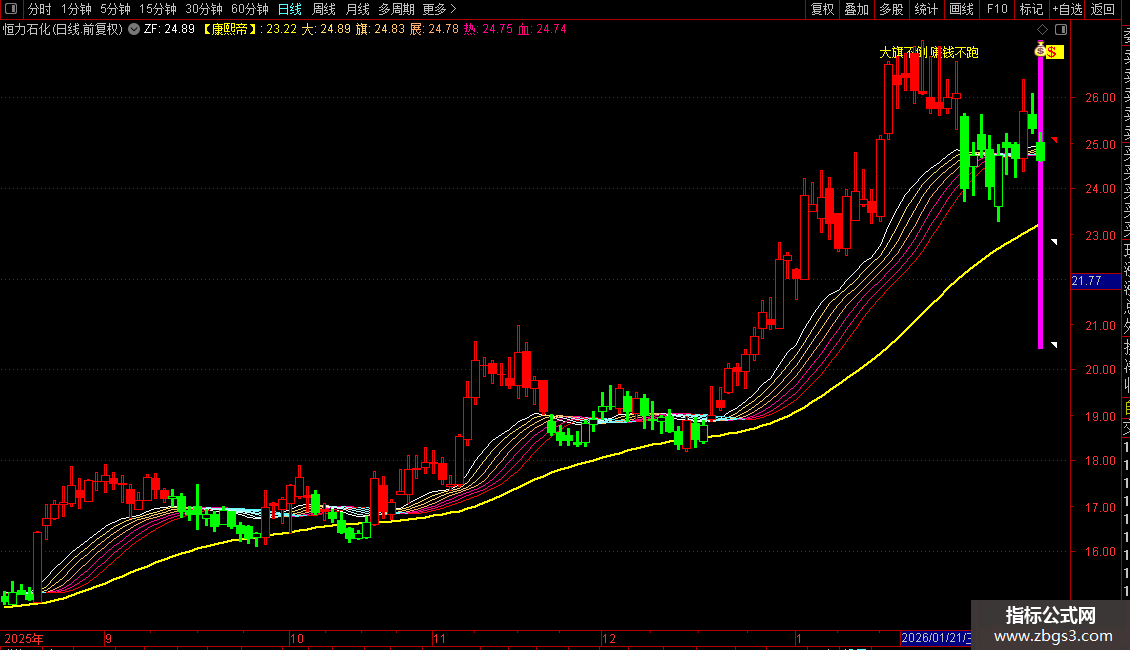
Task: Click the ZF: 24.89 indicator value
Action: pyautogui.click(x=169, y=29)
